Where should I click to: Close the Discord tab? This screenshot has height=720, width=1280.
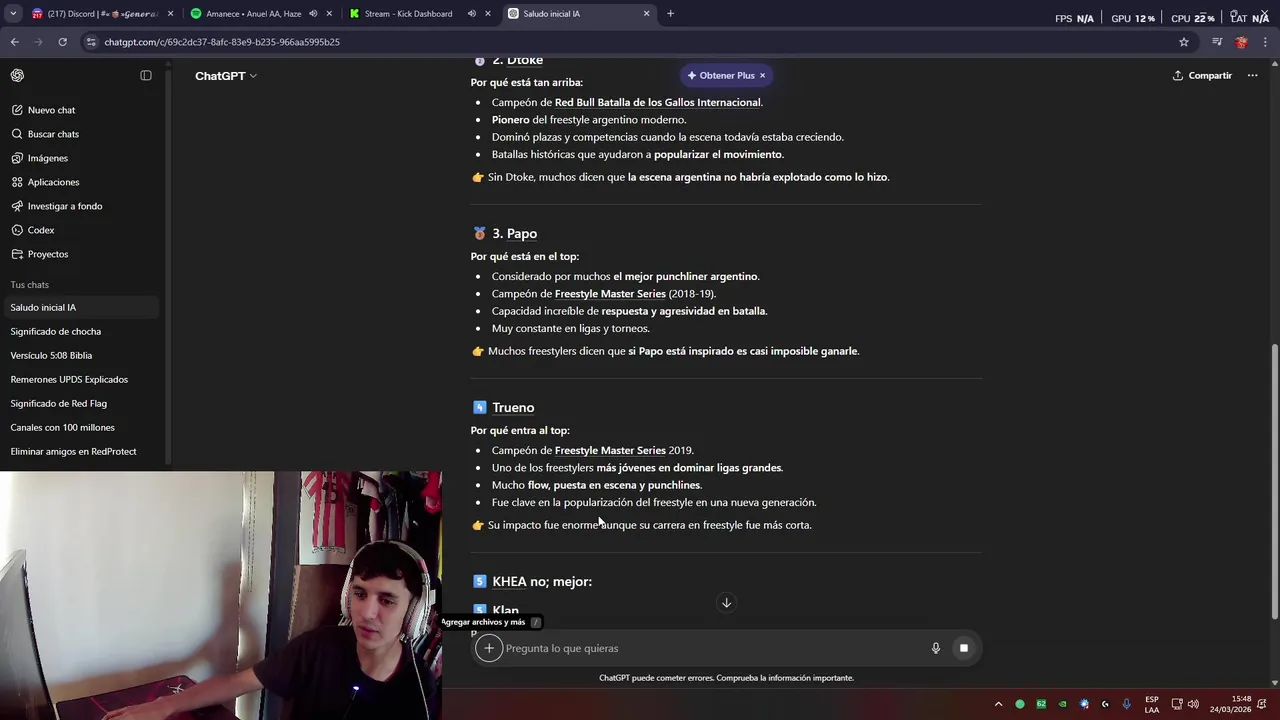[169, 14]
